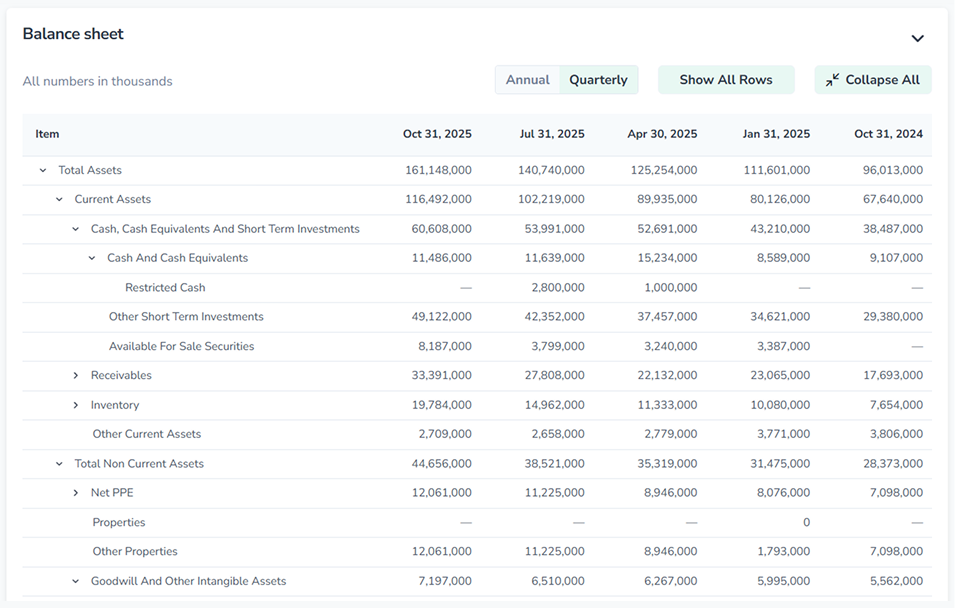Select the Restricted Cash row label
Screen dimensions: 955x608
point(165,288)
